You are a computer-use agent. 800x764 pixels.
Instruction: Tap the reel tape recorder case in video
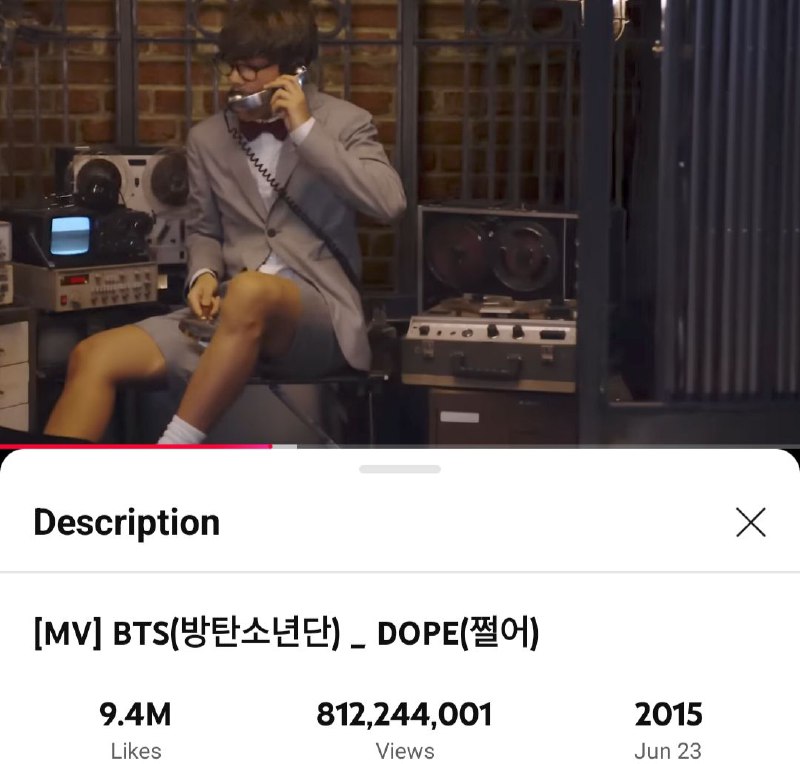point(491,299)
